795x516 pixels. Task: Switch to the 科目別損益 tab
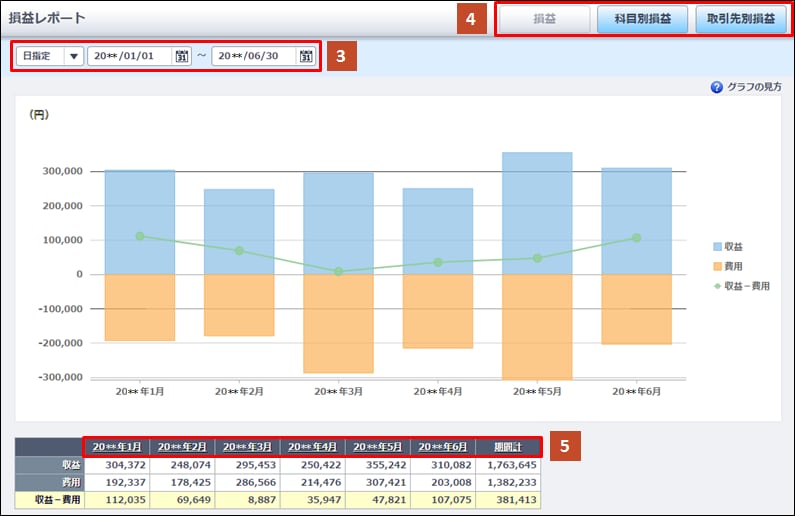[642, 19]
